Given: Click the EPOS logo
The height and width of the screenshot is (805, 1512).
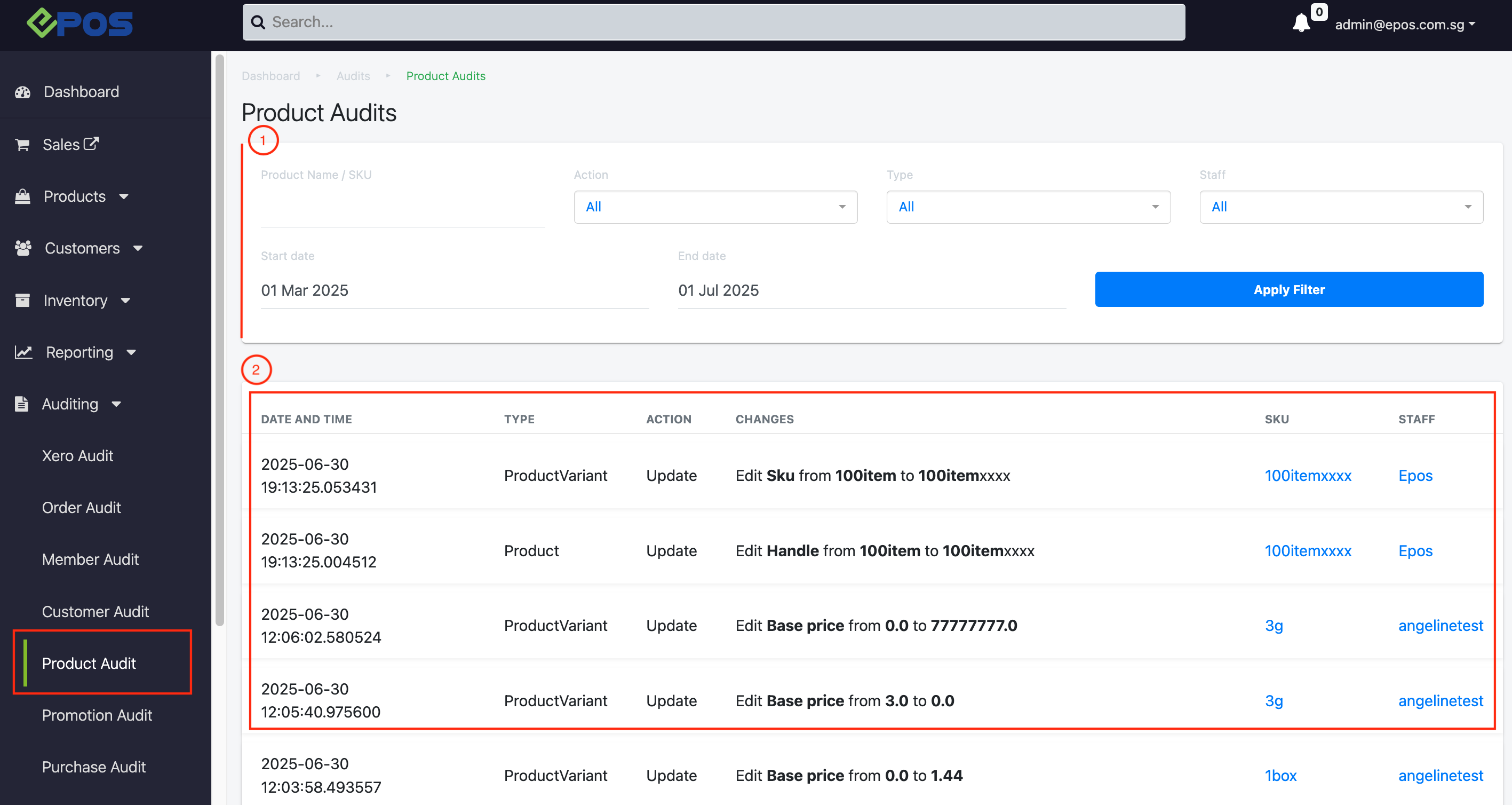Looking at the screenshot, I should (80, 23).
